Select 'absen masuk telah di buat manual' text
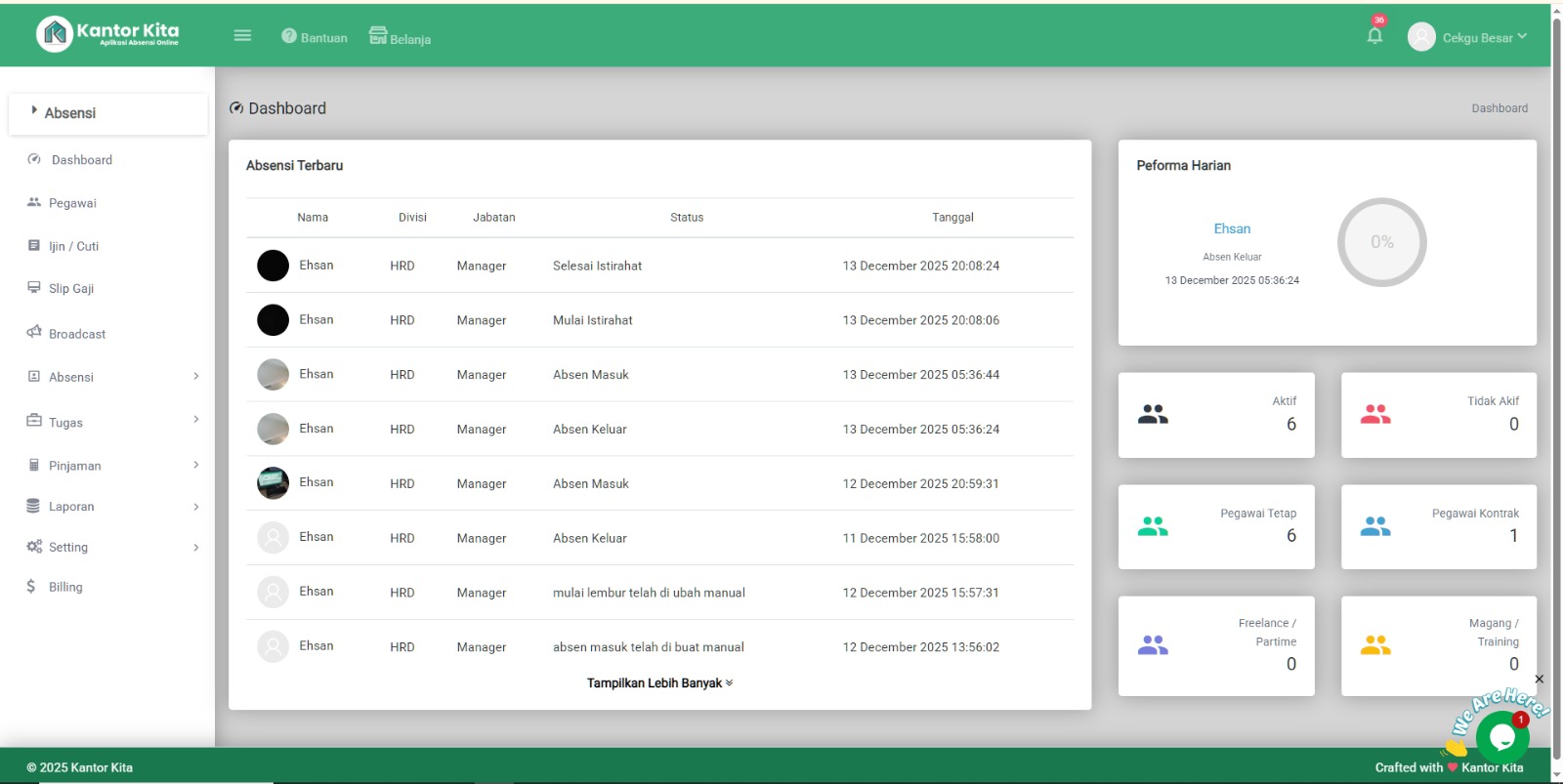 point(648,647)
